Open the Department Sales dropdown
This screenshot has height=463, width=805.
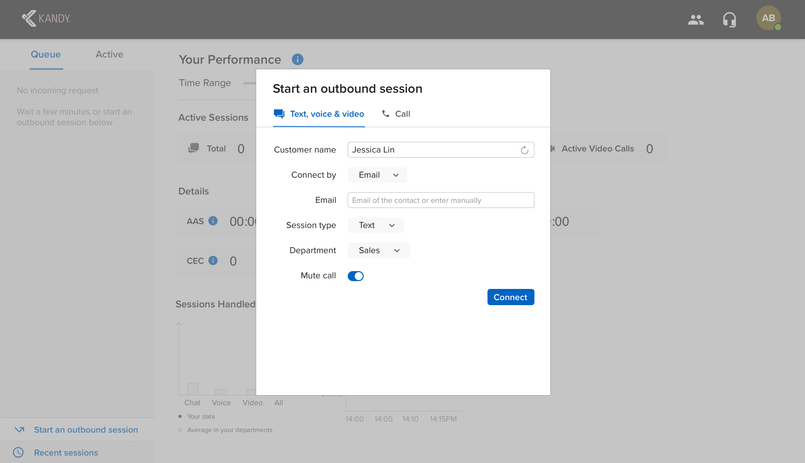[x=378, y=250]
